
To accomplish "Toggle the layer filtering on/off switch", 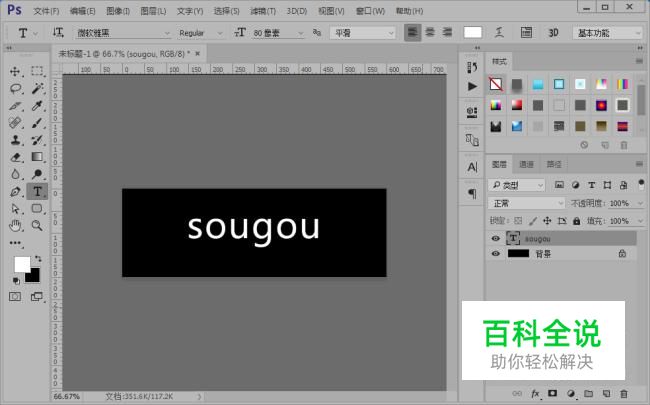I will [641, 184].
